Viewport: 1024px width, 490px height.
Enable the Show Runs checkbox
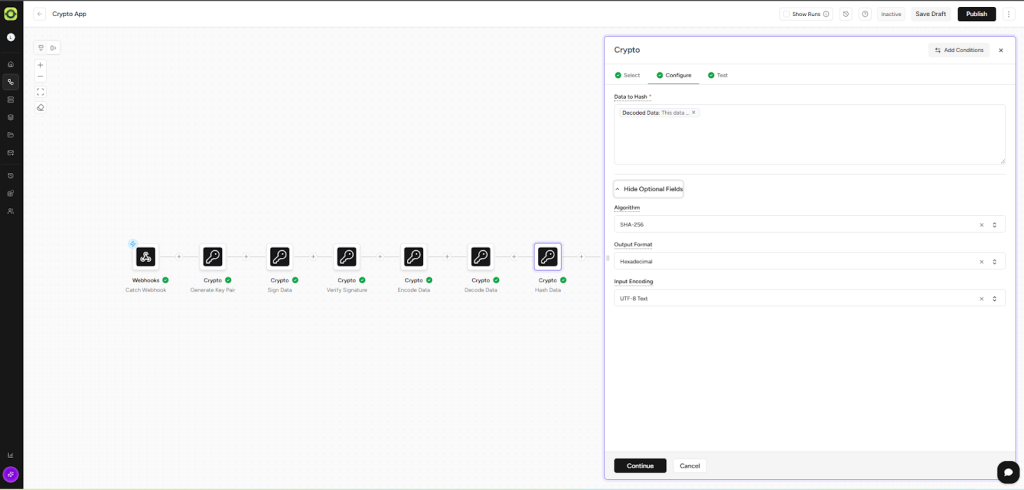click(x=787, y=14)
